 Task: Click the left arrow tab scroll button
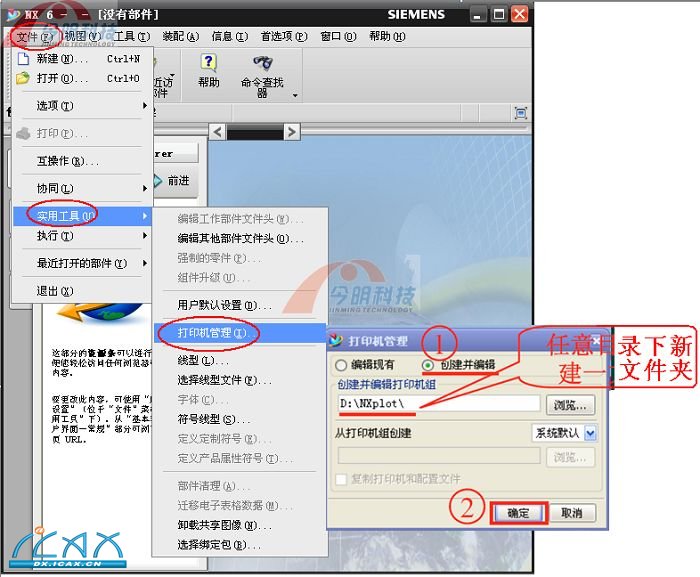[217, 132]
